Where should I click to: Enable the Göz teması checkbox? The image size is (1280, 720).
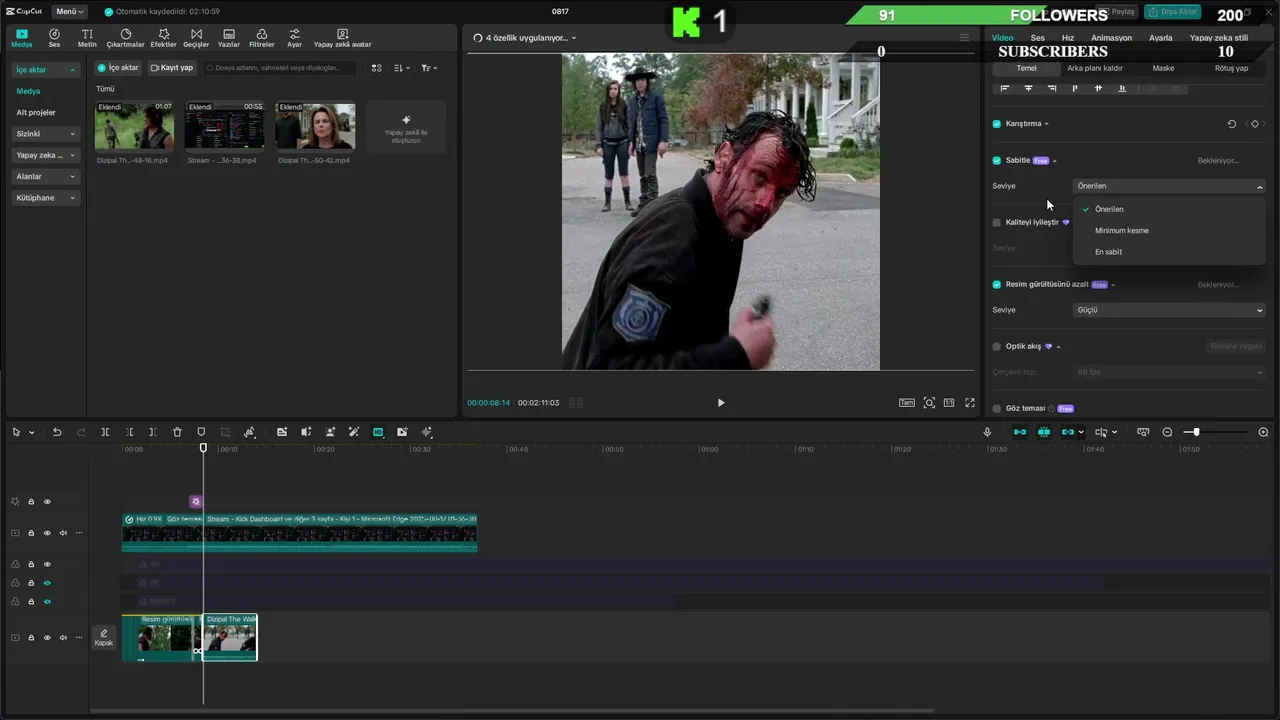click(996, 408)
